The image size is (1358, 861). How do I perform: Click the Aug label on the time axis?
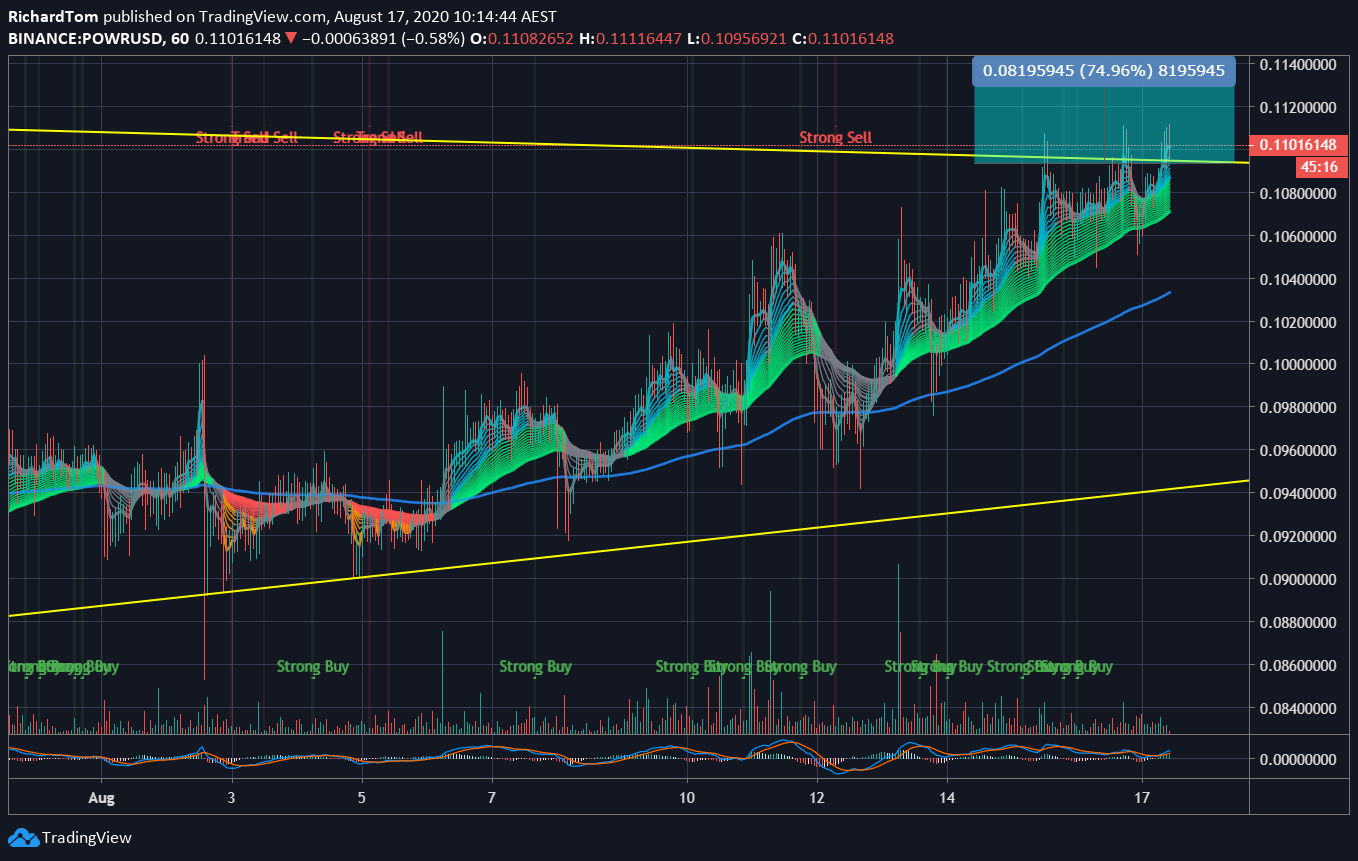point(101,798)
